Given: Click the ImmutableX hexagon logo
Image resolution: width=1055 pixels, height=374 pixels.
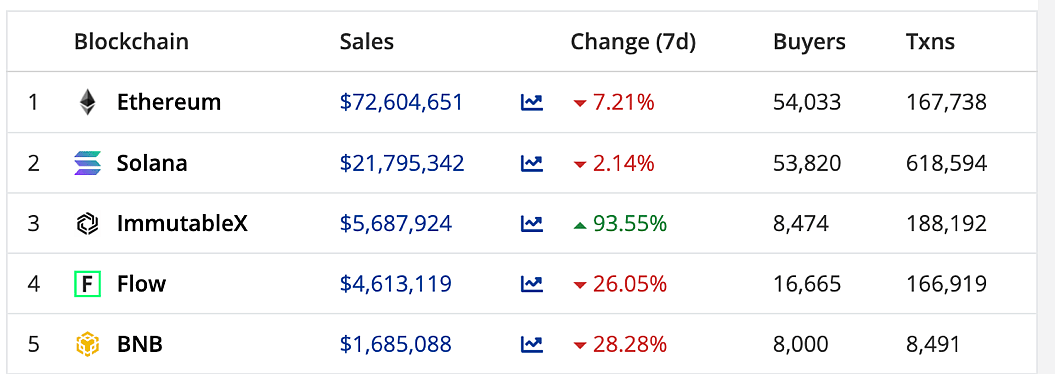Looking at the screenshot, I should tap(87, 223).
